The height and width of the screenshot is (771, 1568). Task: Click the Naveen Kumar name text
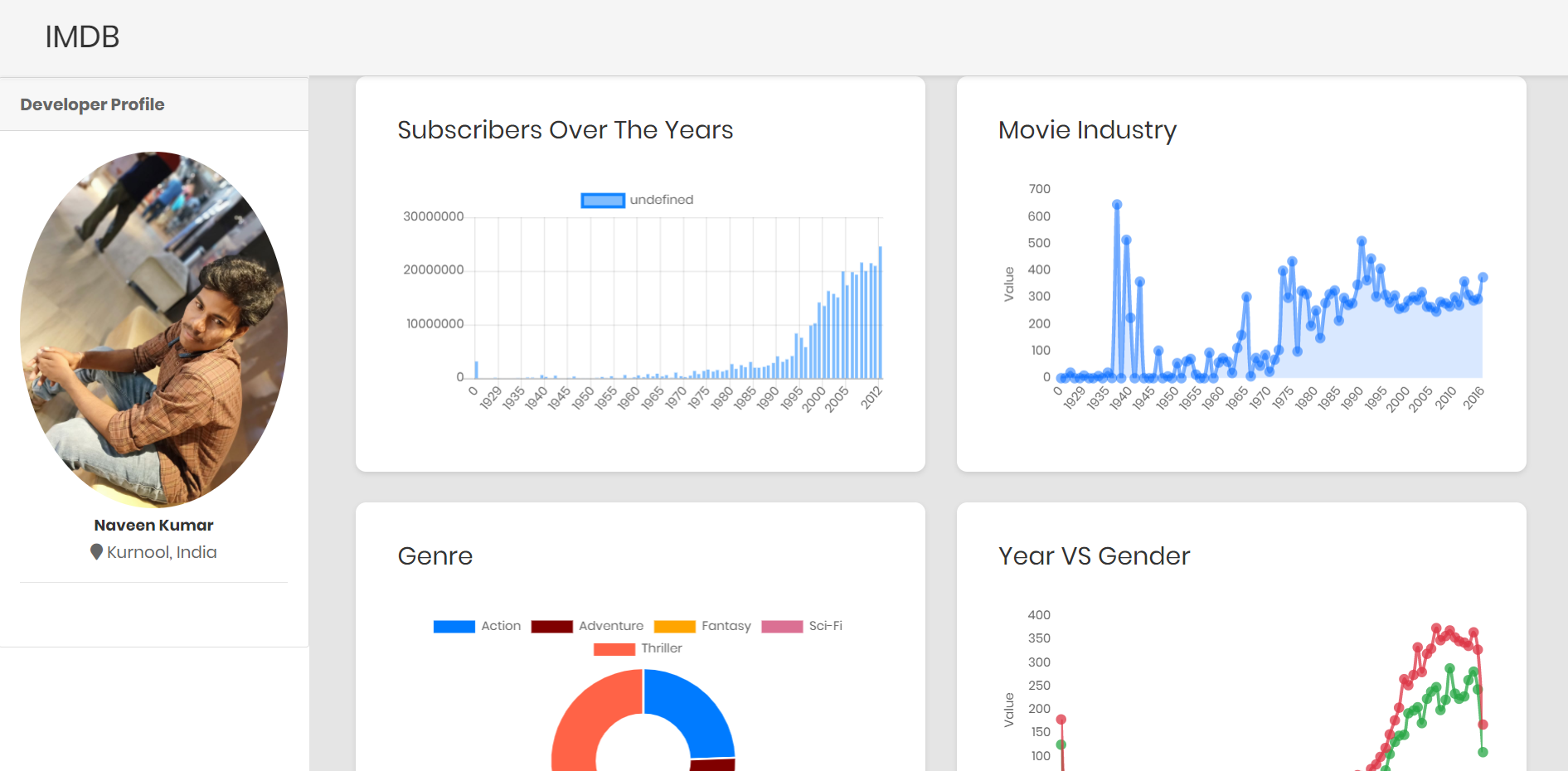pos(153,525)
